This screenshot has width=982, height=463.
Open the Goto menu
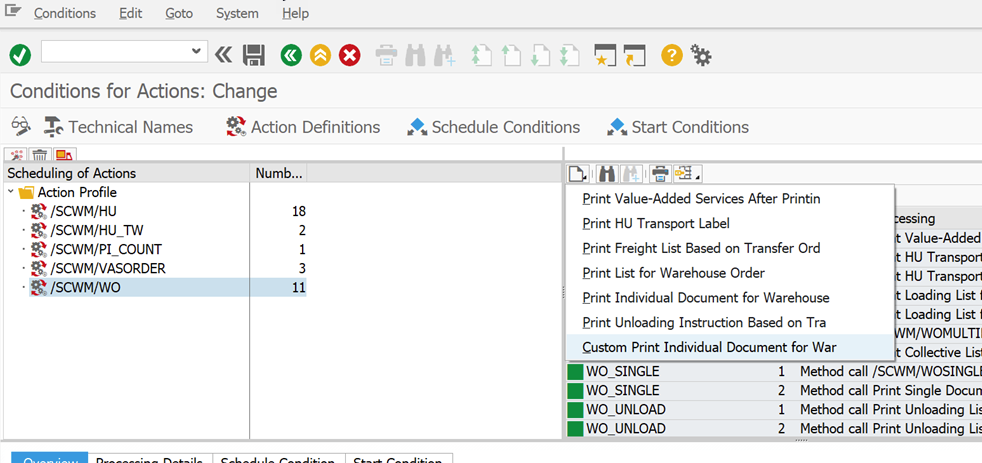pyautogui.click(x=179, y=13)
